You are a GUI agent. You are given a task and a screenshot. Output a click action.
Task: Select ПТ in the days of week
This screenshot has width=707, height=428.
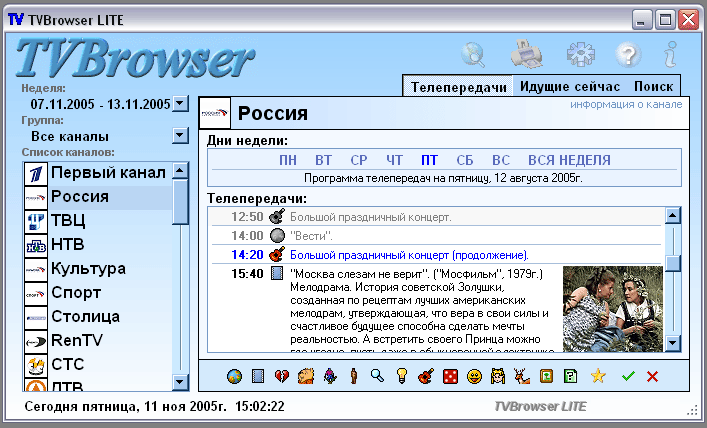[429, 160]
